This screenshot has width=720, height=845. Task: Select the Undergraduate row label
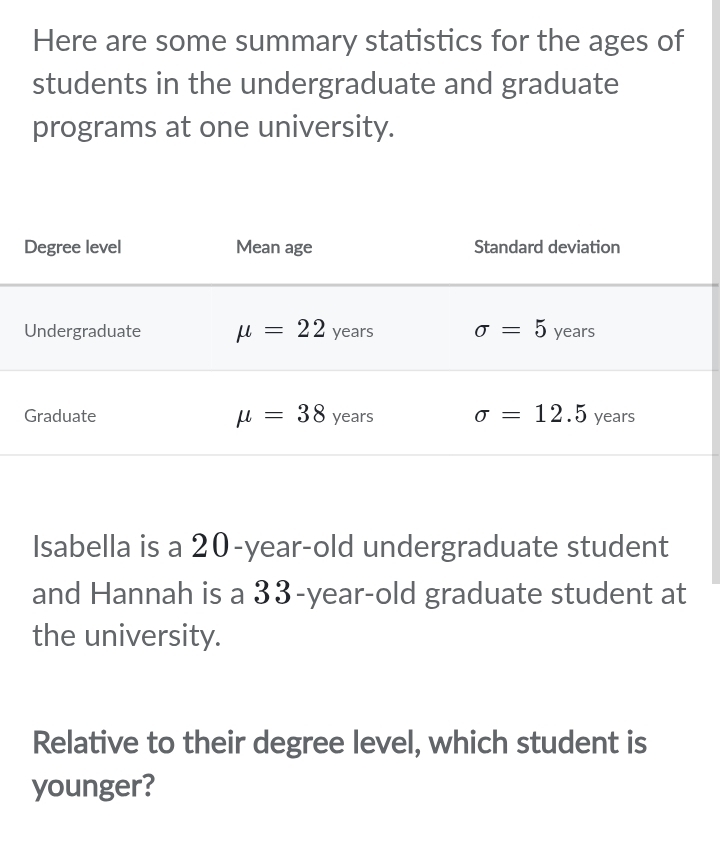[x=82, y=331]
